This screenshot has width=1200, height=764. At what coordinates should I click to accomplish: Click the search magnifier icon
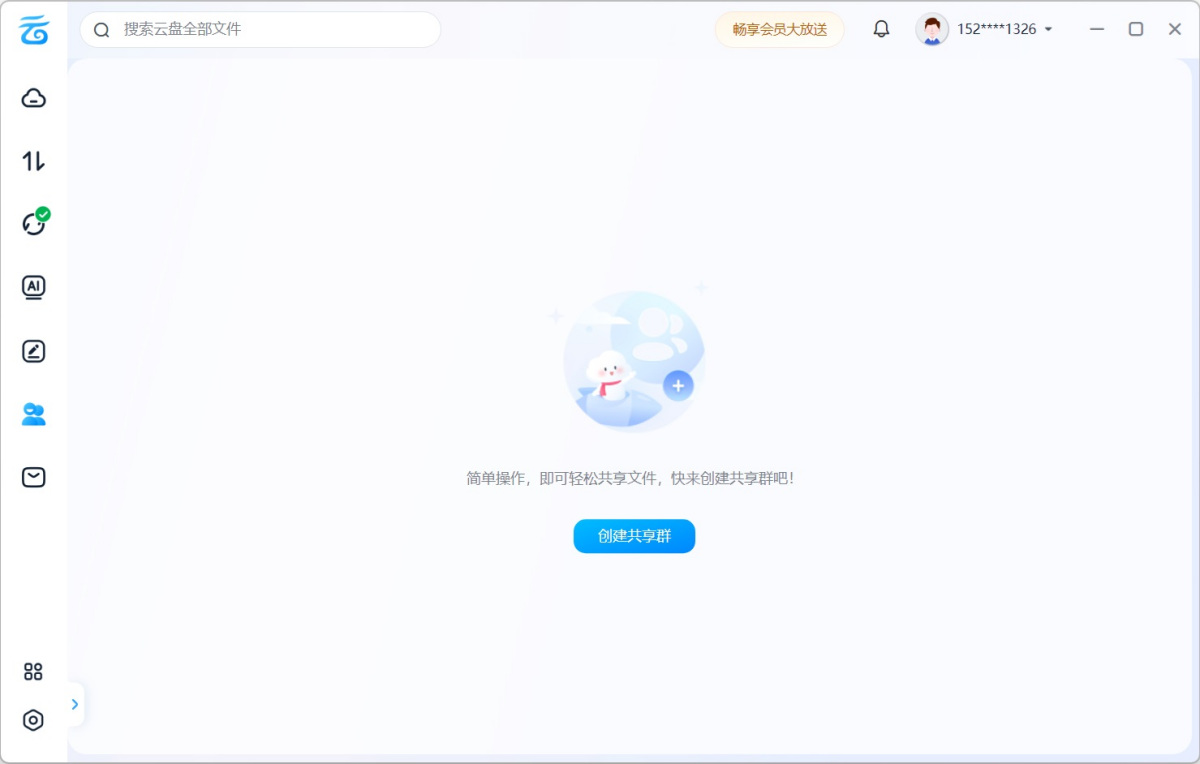click(x=101, y=30)
